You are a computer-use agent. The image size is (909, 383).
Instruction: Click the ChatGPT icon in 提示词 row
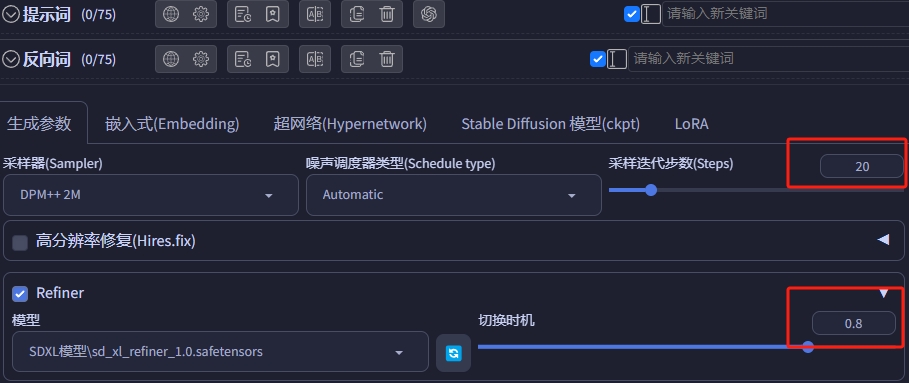click(x=429, y=14)
